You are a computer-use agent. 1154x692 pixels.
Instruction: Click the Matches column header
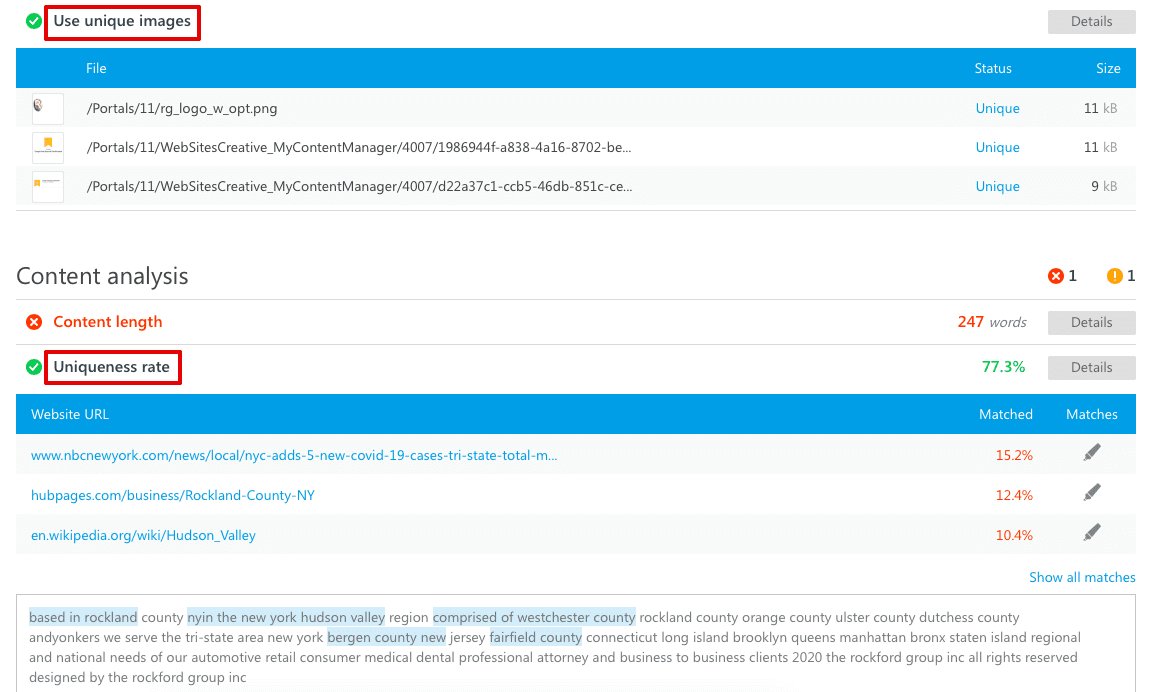pyautogui.click(x=1091, y=414)
